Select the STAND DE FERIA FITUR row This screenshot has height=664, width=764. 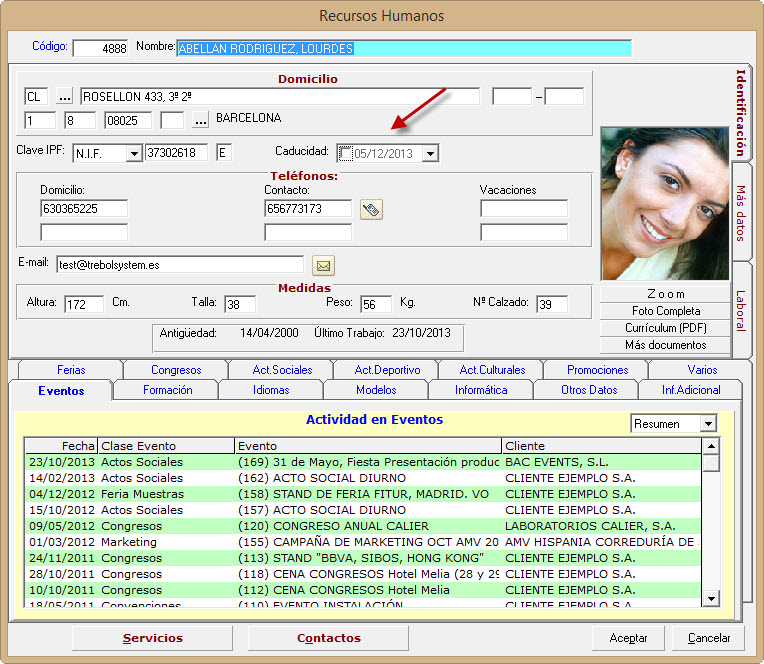(x=363, y=494)
